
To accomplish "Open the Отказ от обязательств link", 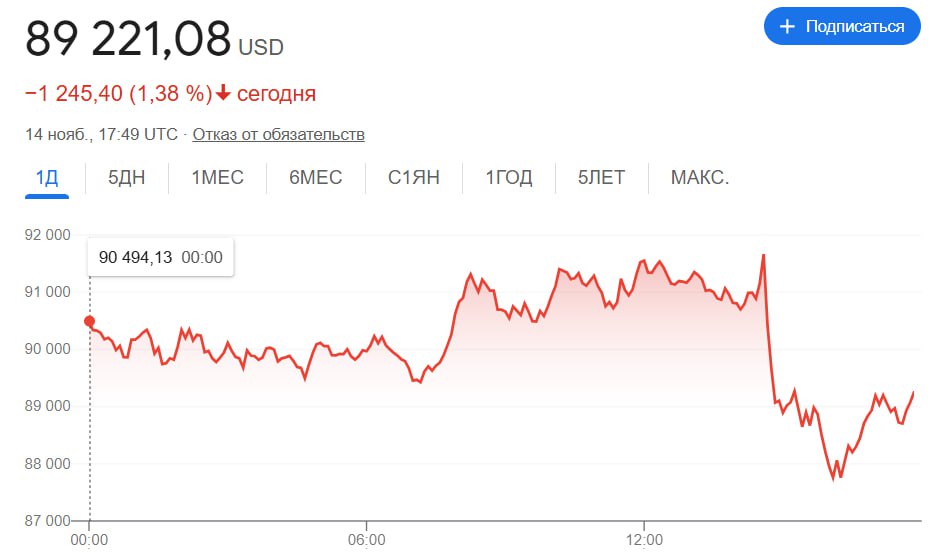I will coord(278,134).
